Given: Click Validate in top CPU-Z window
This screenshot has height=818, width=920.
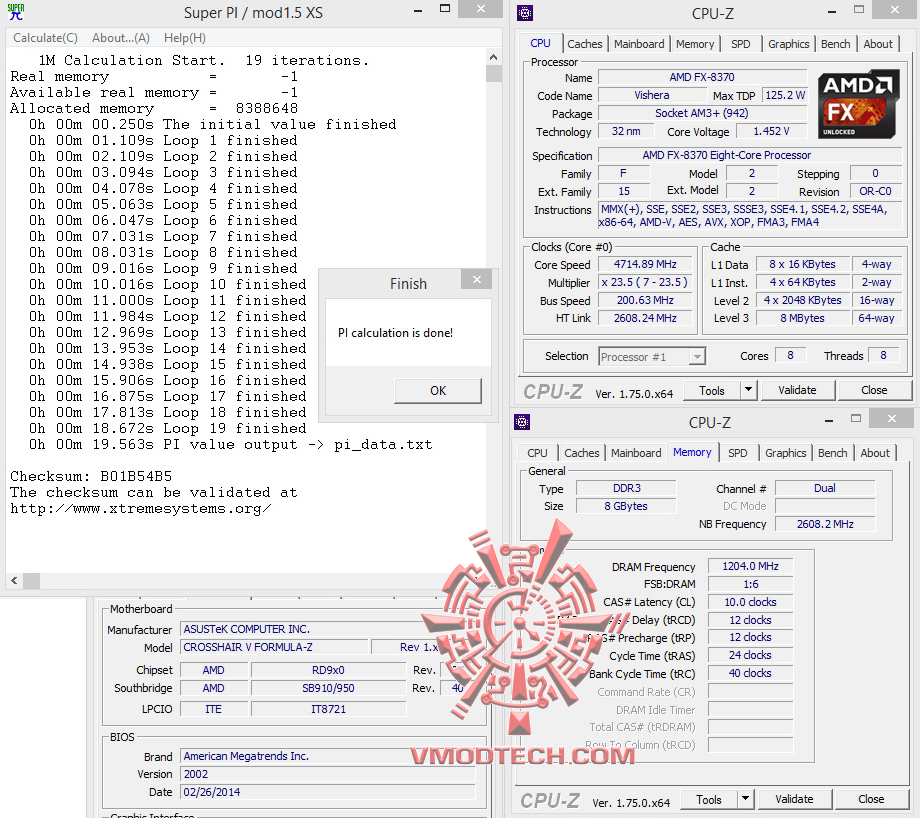Looking at the screenshot, I should point(797,390).
